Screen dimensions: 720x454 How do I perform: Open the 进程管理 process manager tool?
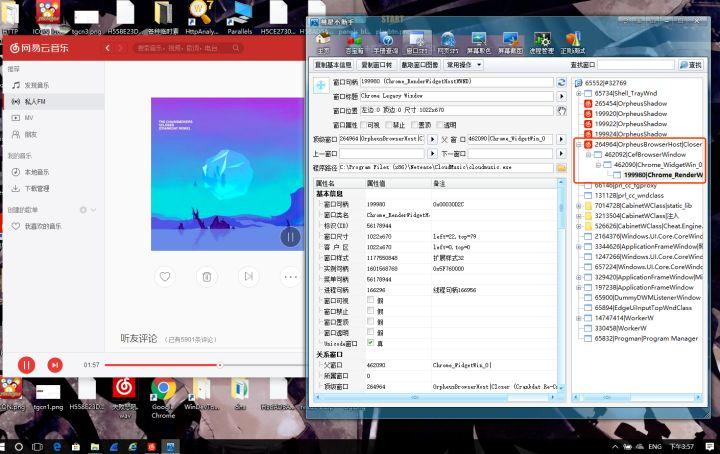[541, 43]
